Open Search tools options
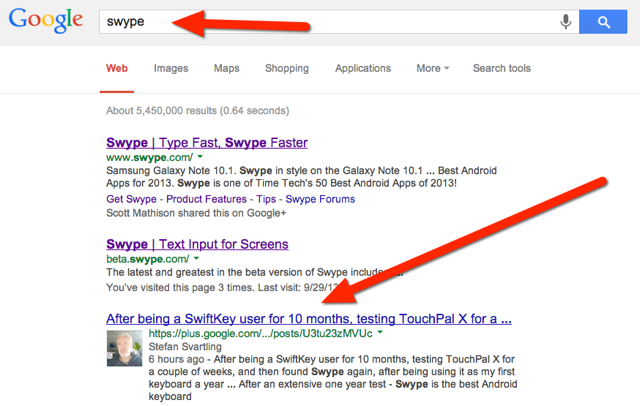 [502, 68]
